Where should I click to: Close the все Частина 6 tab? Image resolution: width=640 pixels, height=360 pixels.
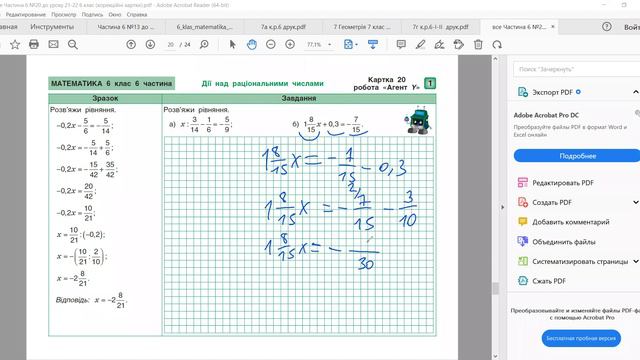click(553, 27)
